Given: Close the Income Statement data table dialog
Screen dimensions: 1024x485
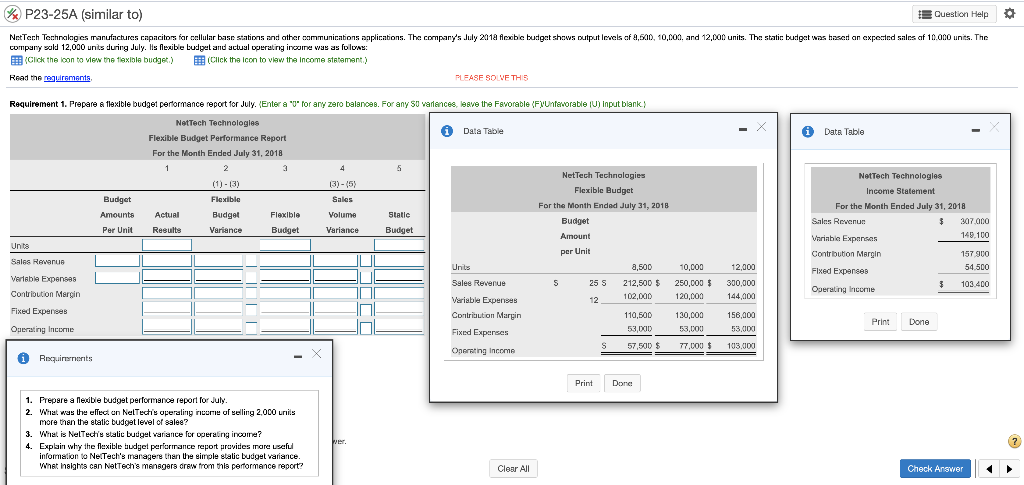Looking at the screenshot, I should coord(994,127).
